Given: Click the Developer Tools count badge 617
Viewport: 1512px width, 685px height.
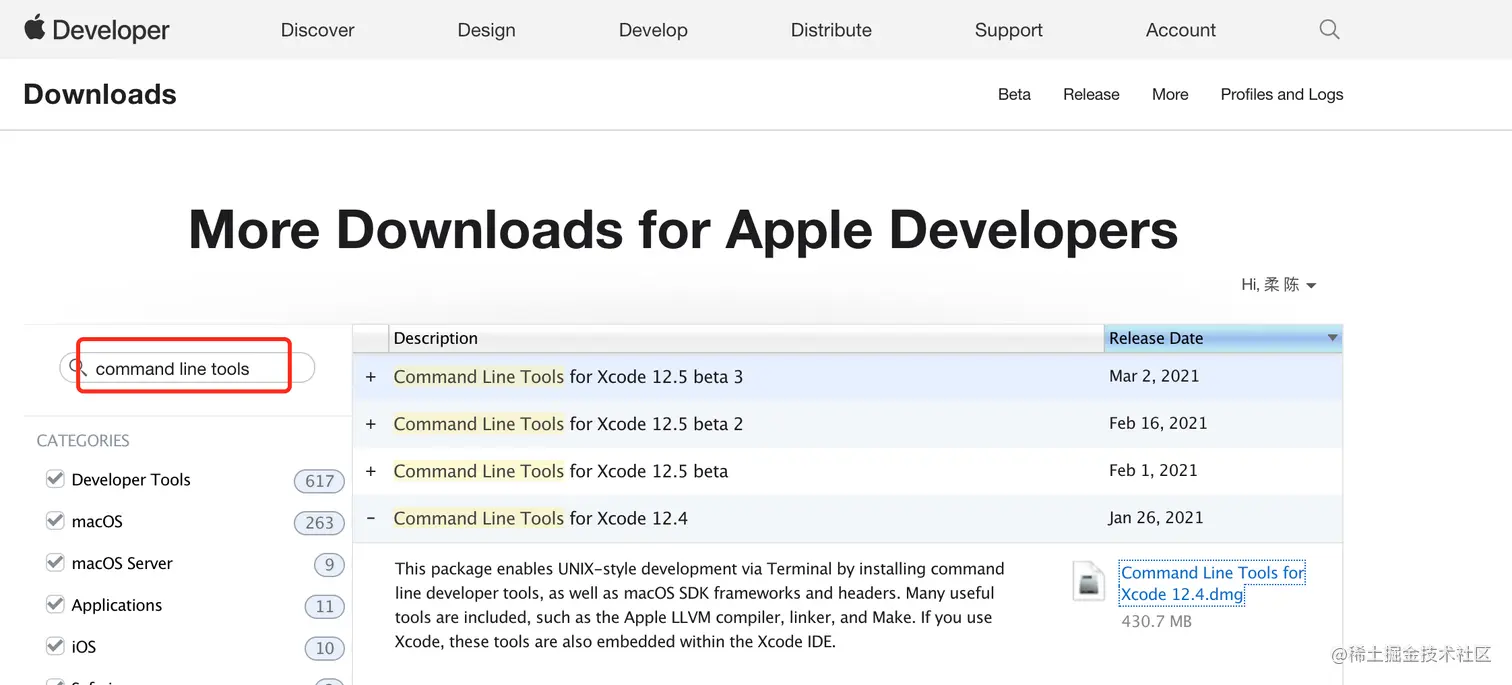Looking at the screenshot, I should pyautogui.click(x=319, y=481).
